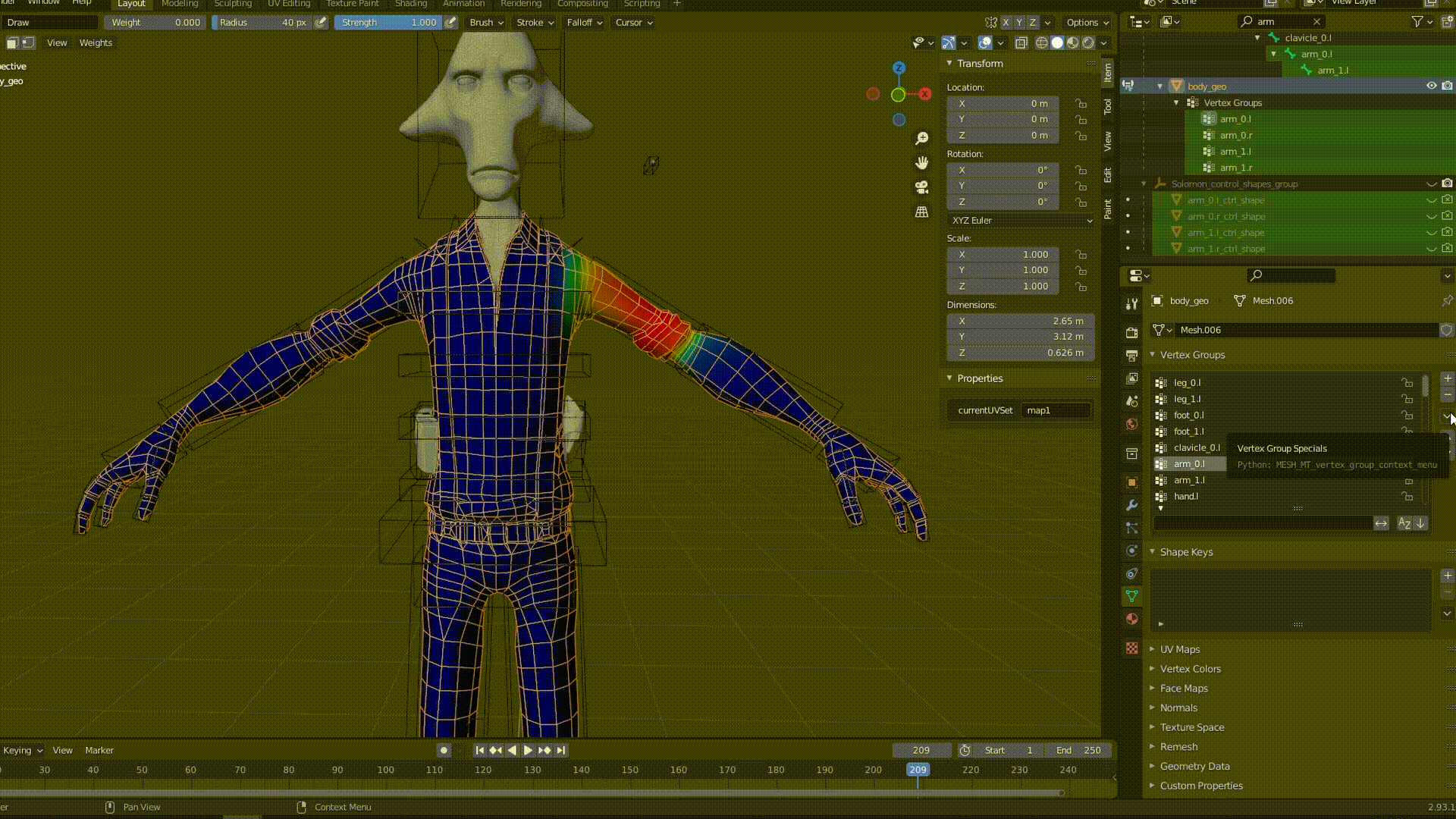Click the zoom view magnifier gizmo
This screenshot has height=819, width=1456.
point(921,138)
